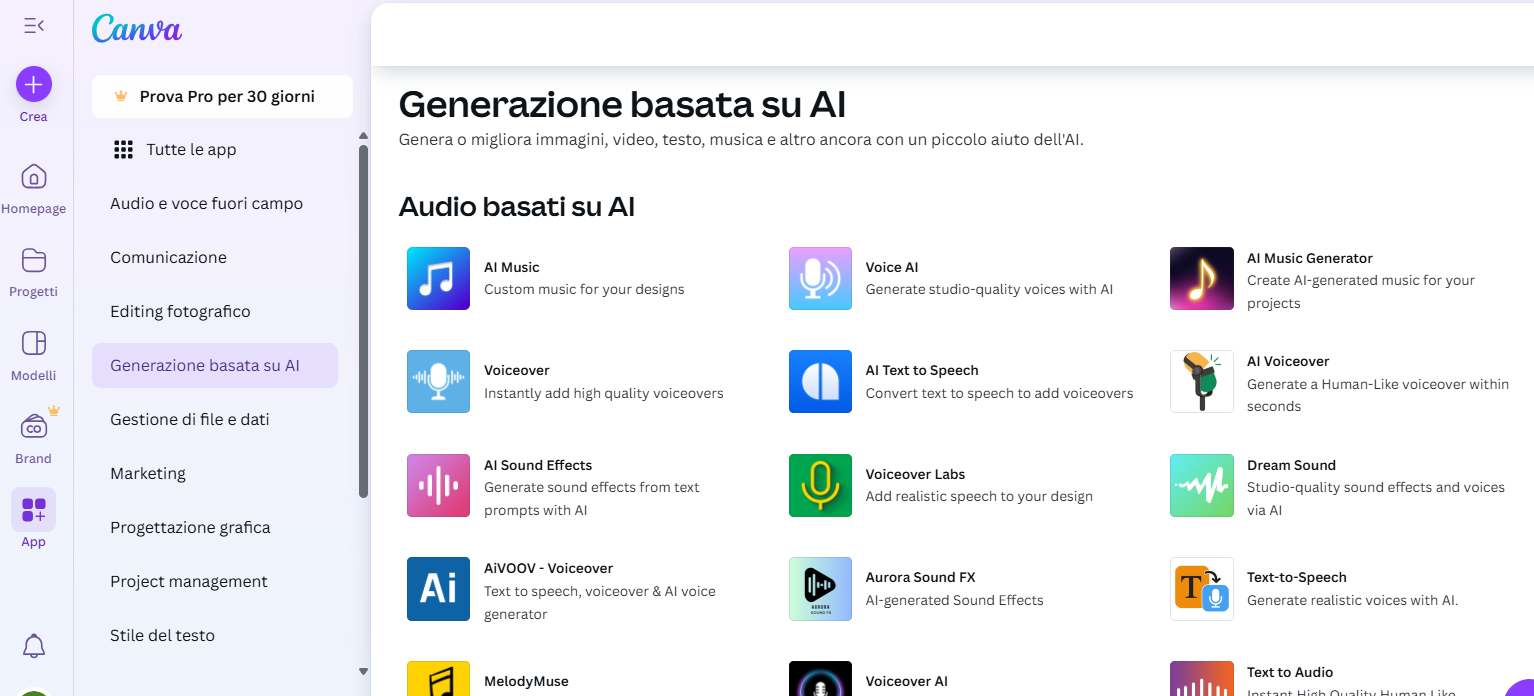The image size is (1534, 696).
Task: Open the Text to Audio app icon
Action: pyautogui.click(x=1202, y=678)
